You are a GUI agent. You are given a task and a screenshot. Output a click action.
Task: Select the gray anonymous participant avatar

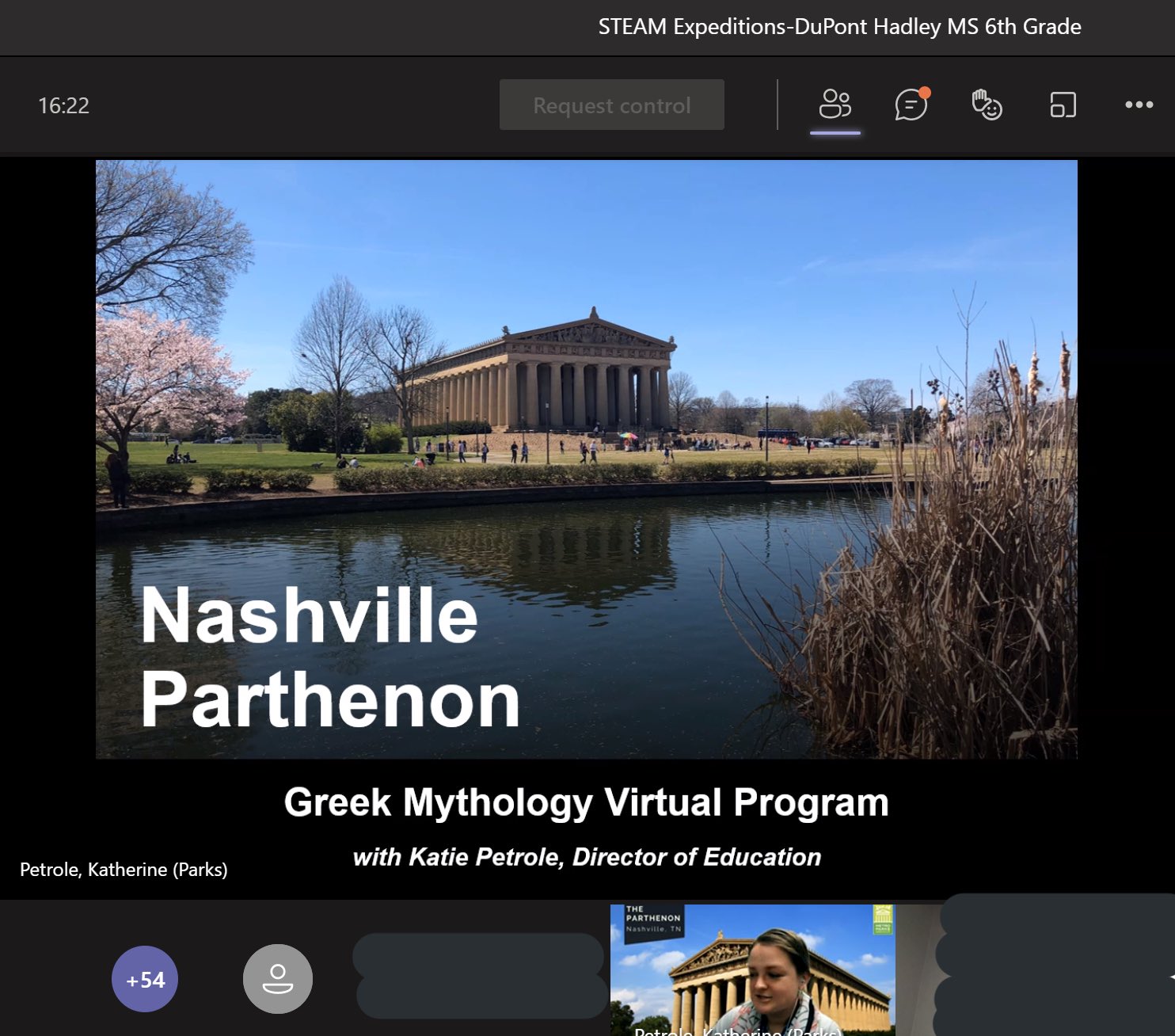(278, 979)
